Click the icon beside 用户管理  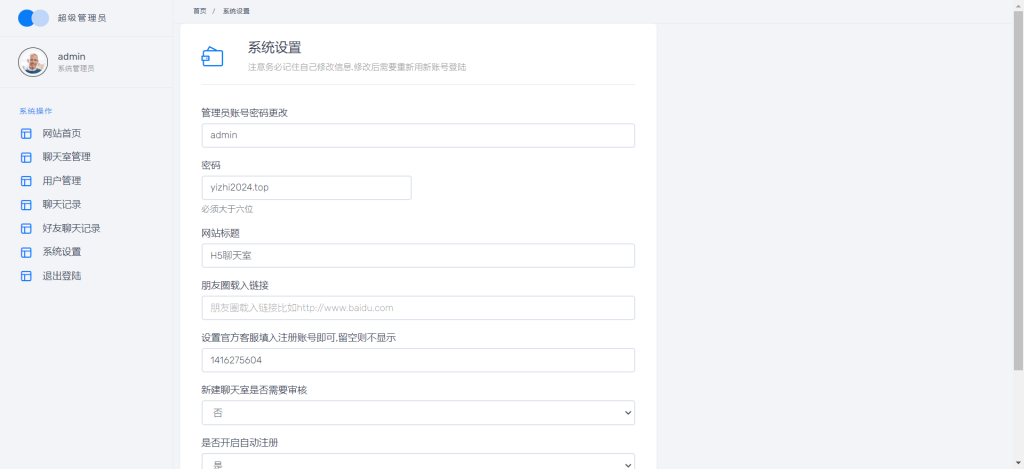coord(26,181)
